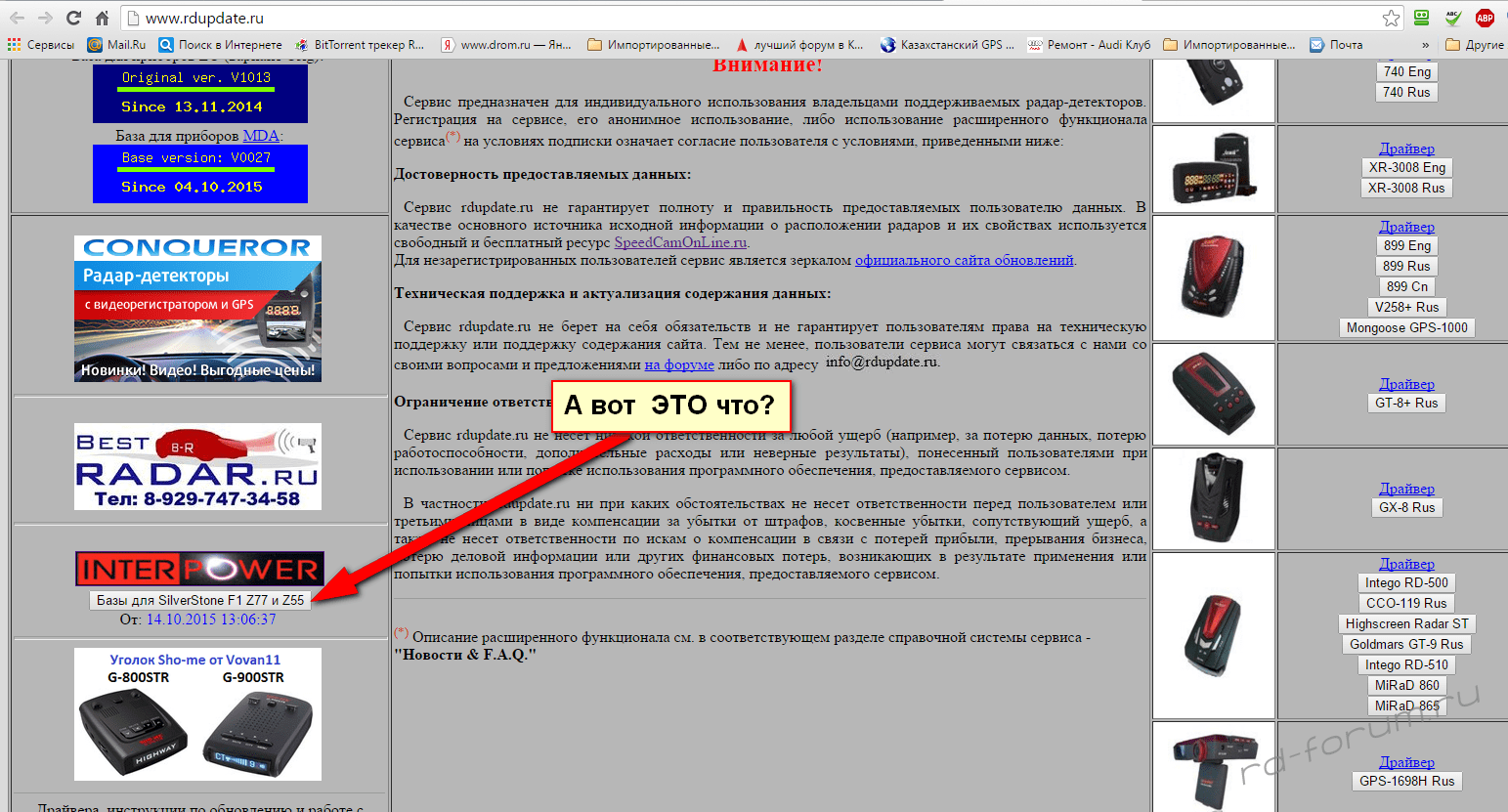Click the Mongoose GPS-1000 button
This screenshot has height=812, width=1508.
pyautogui.click(x=1406, y=327)
